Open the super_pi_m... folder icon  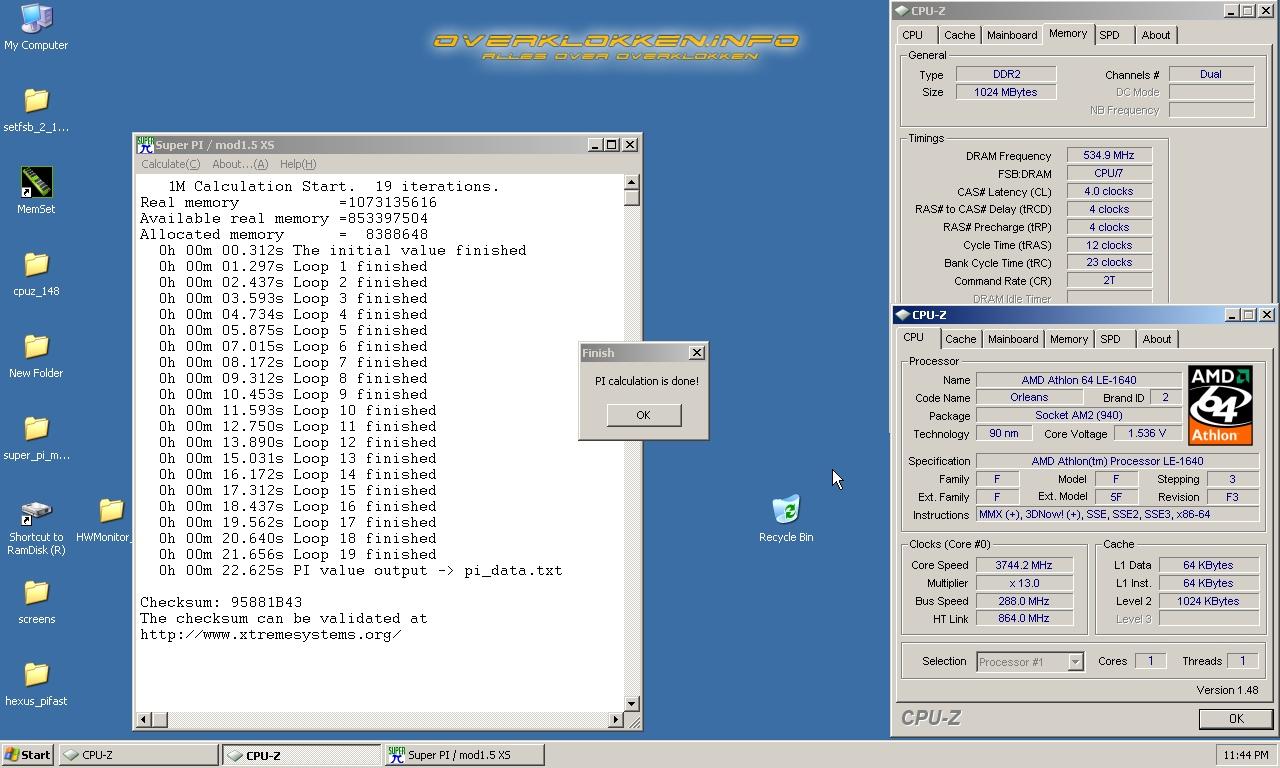click(x=36, y=429)
